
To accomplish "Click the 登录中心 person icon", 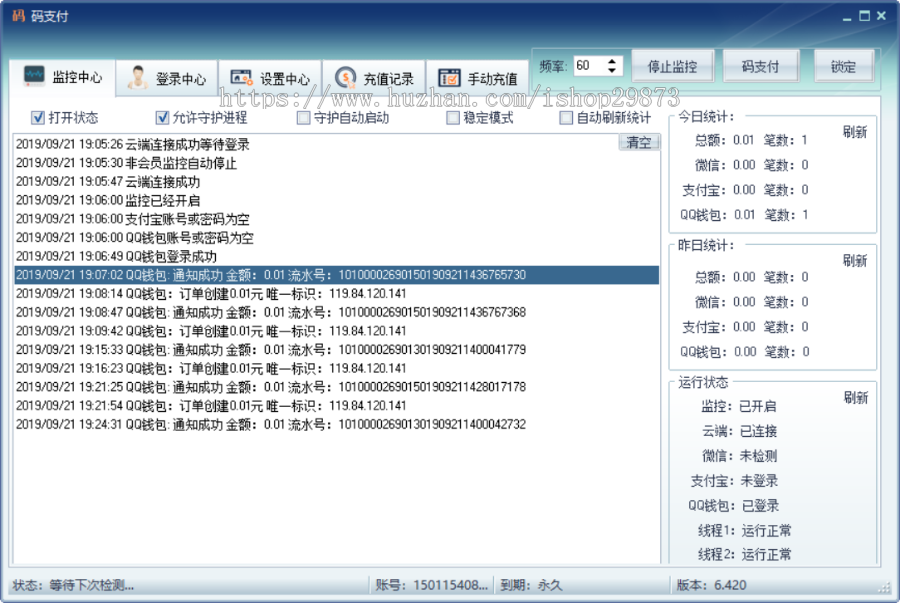I will 137,77.
